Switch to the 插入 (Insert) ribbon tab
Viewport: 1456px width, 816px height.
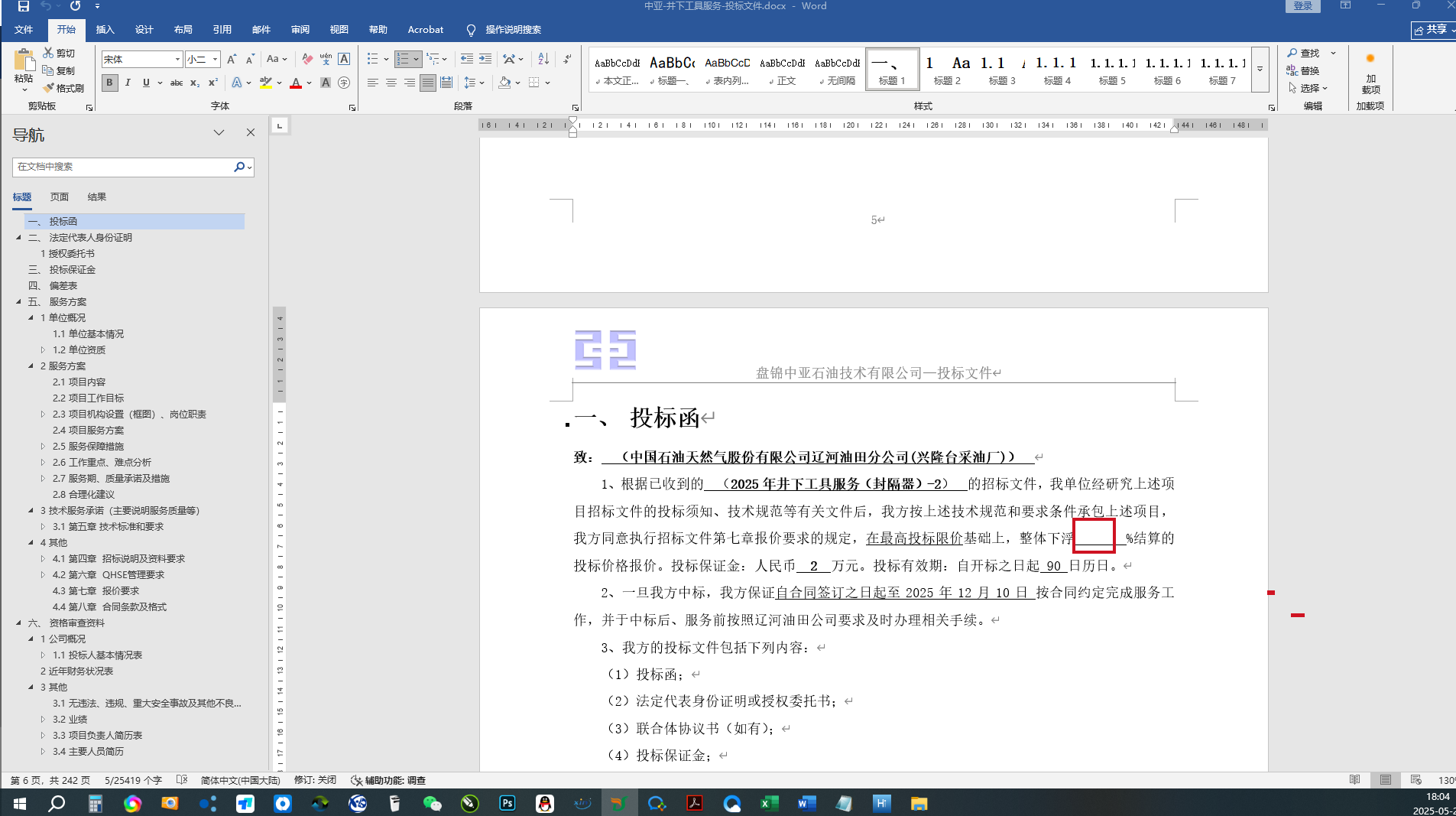105,30
